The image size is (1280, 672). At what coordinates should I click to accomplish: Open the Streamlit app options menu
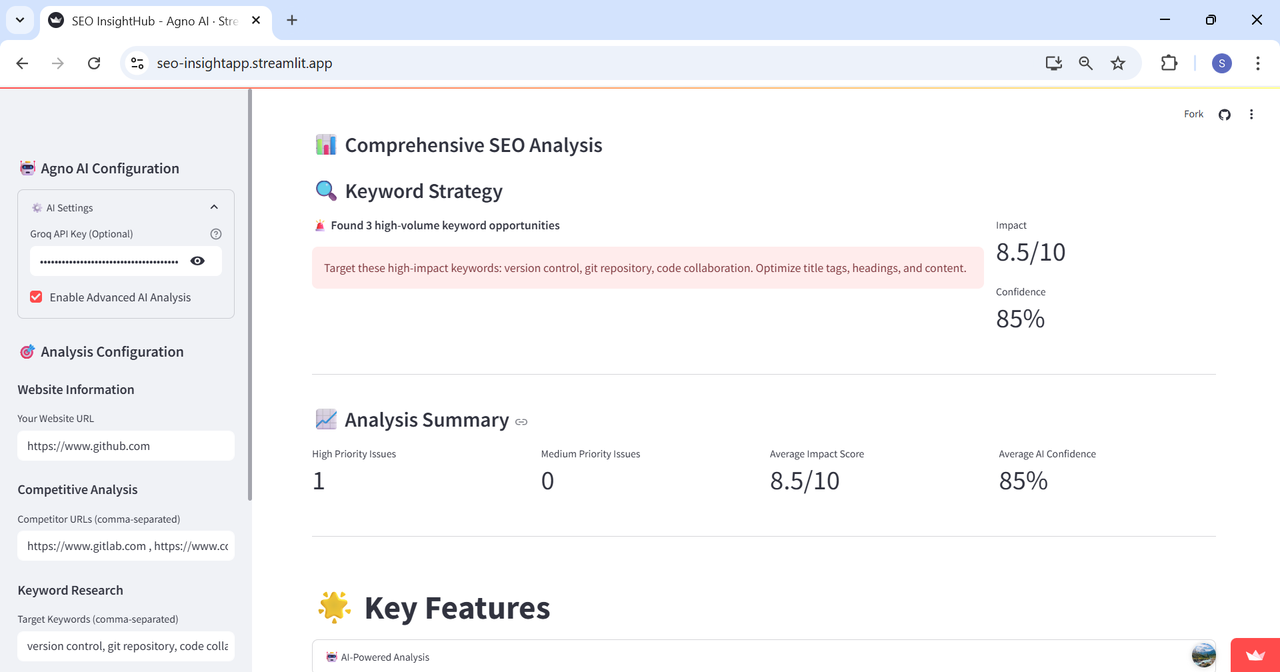pos(1251,114)
